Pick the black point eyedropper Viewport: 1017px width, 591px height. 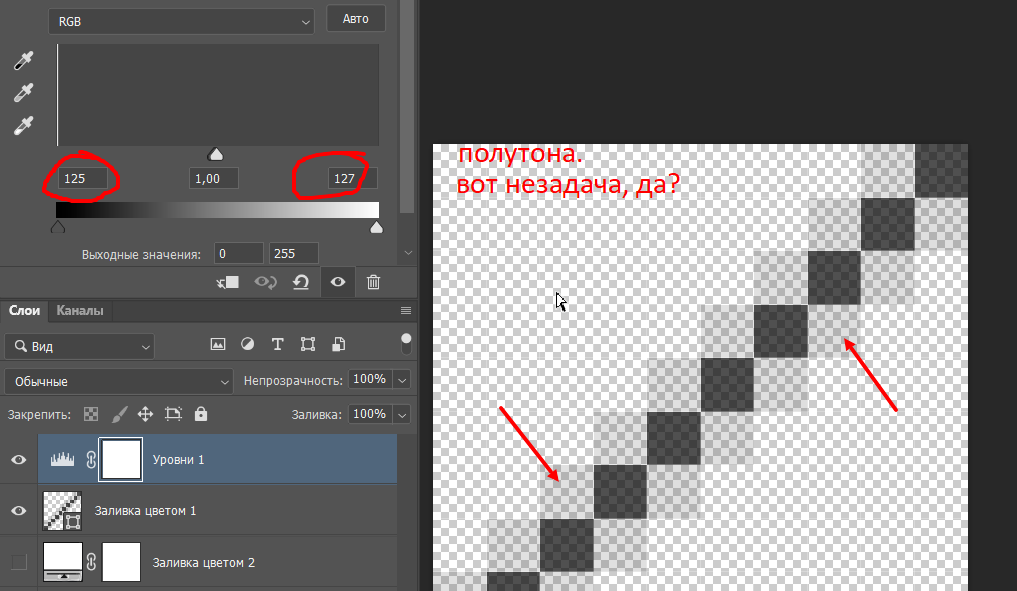[x=23, y=61]
